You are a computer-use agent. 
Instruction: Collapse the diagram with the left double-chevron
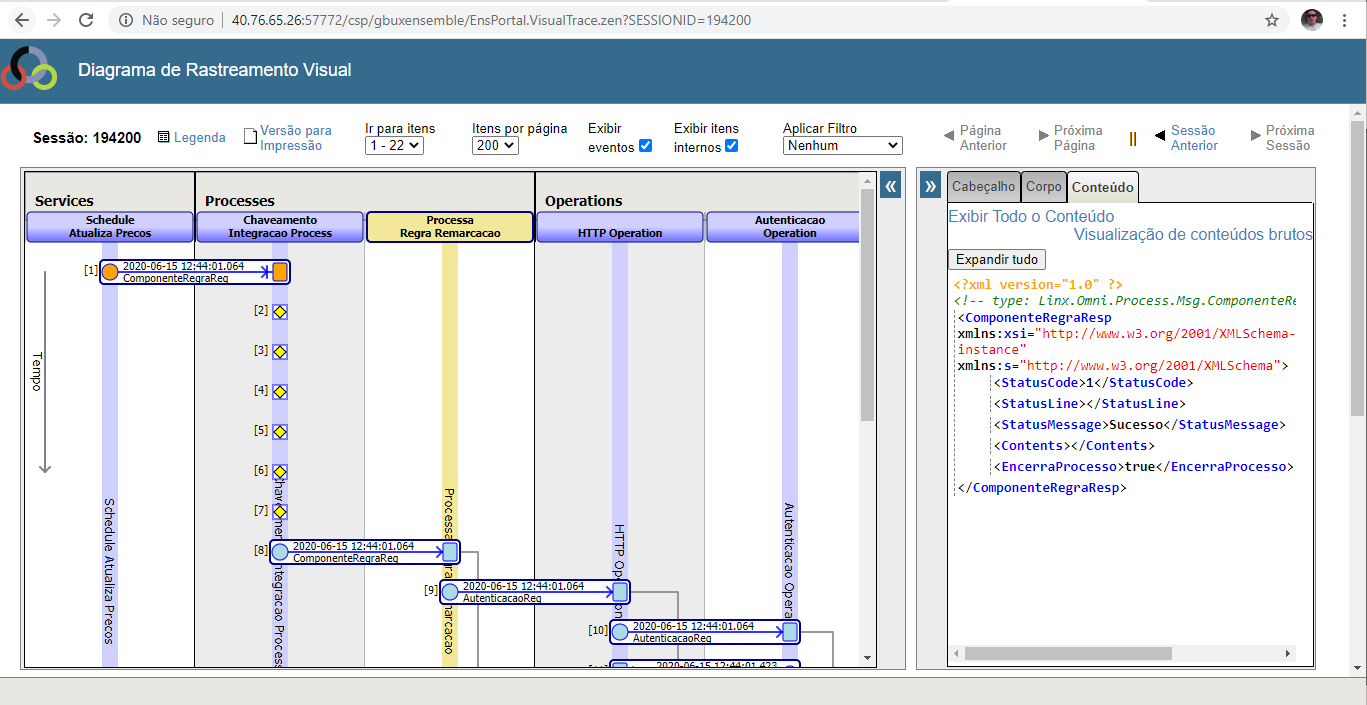click(890, 185)
